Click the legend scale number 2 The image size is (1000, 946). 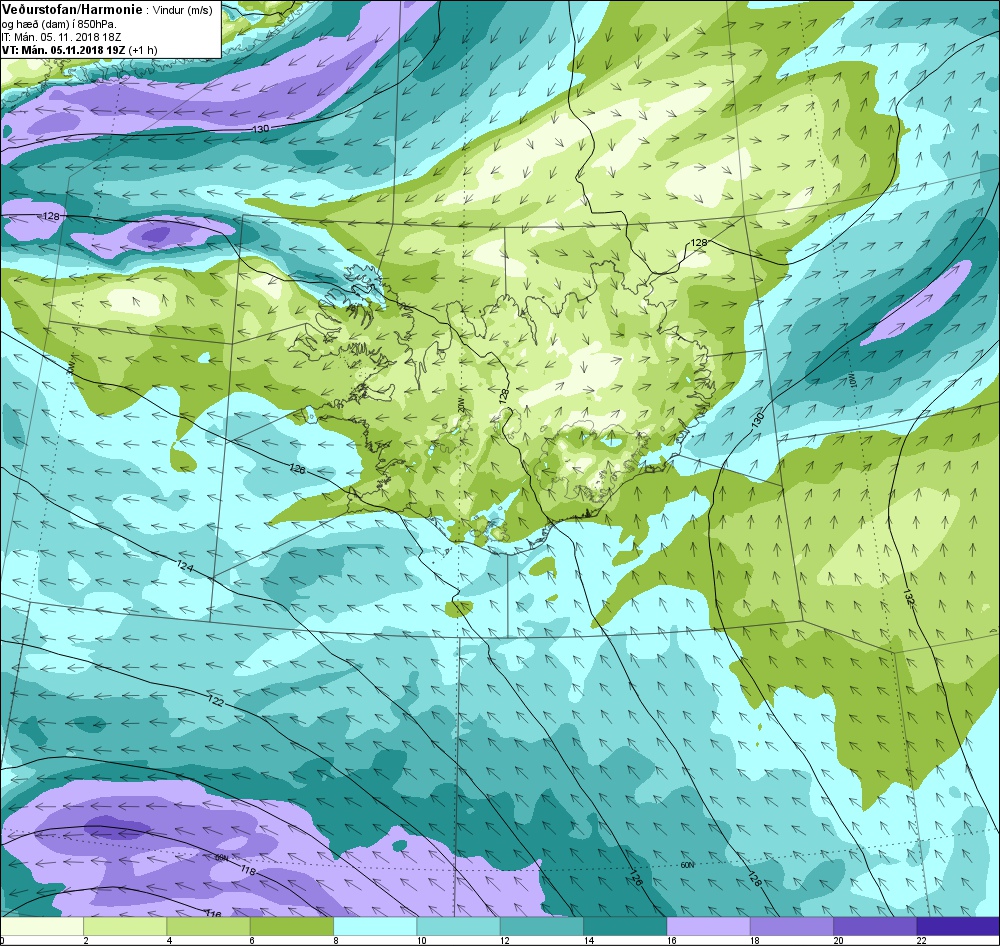pos(86,940)
